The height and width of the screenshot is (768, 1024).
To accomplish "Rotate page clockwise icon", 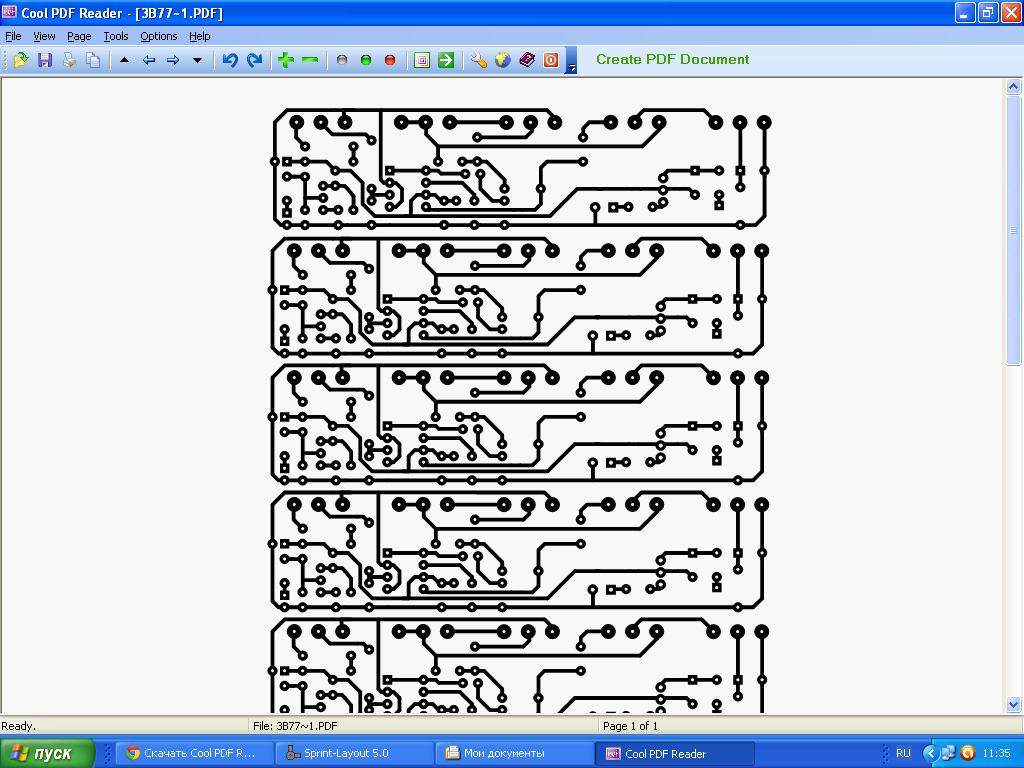I will 255,60.
